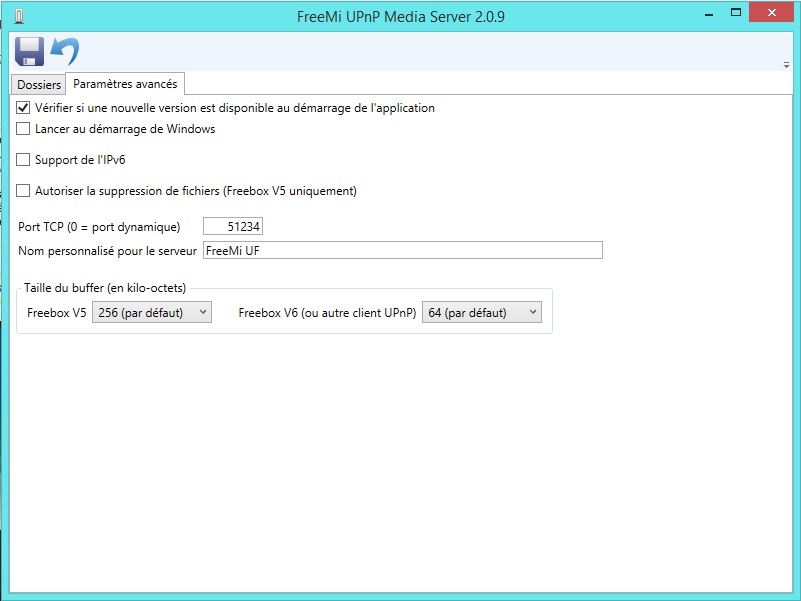Viewport: 801px width, 601px height.
Task: Open the Freebox V5 buffer size dropdown
Action: tap(152, 312)
